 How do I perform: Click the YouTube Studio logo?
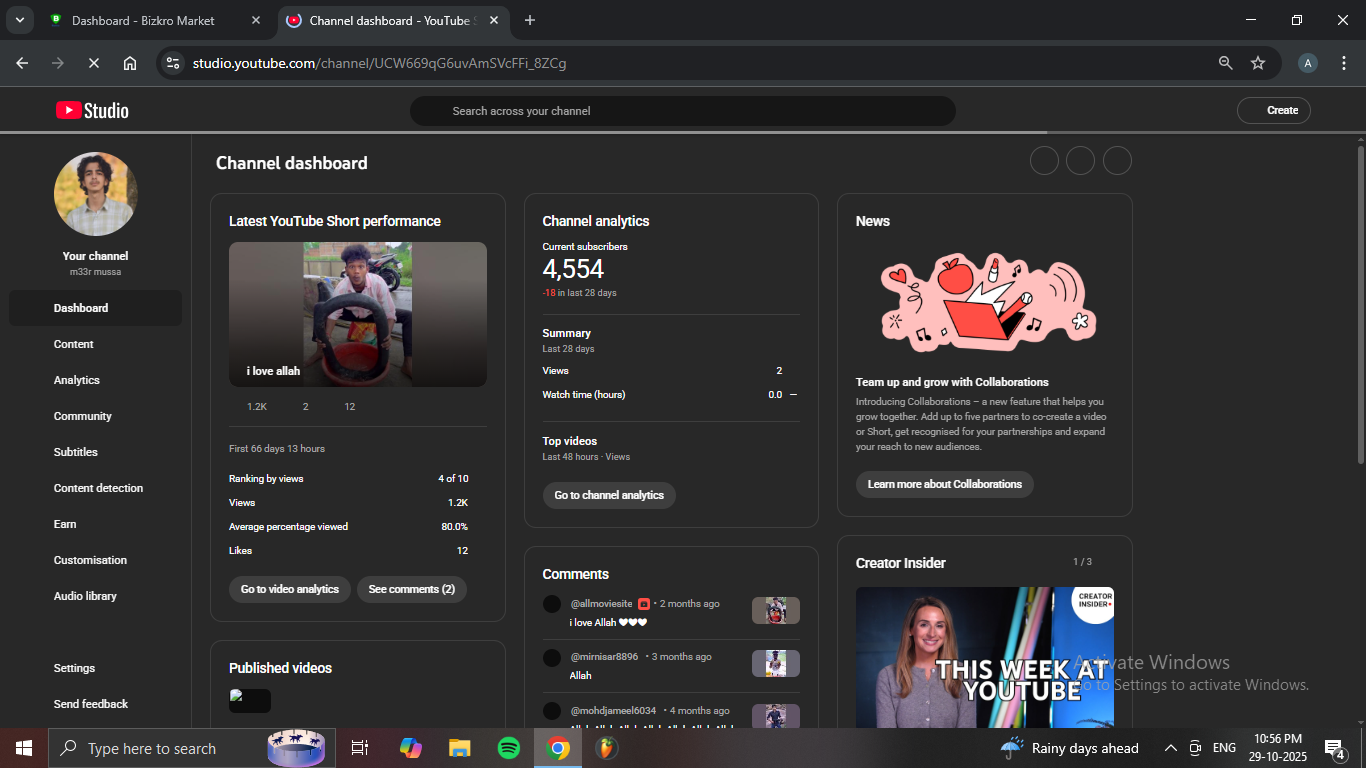(92, 111)
